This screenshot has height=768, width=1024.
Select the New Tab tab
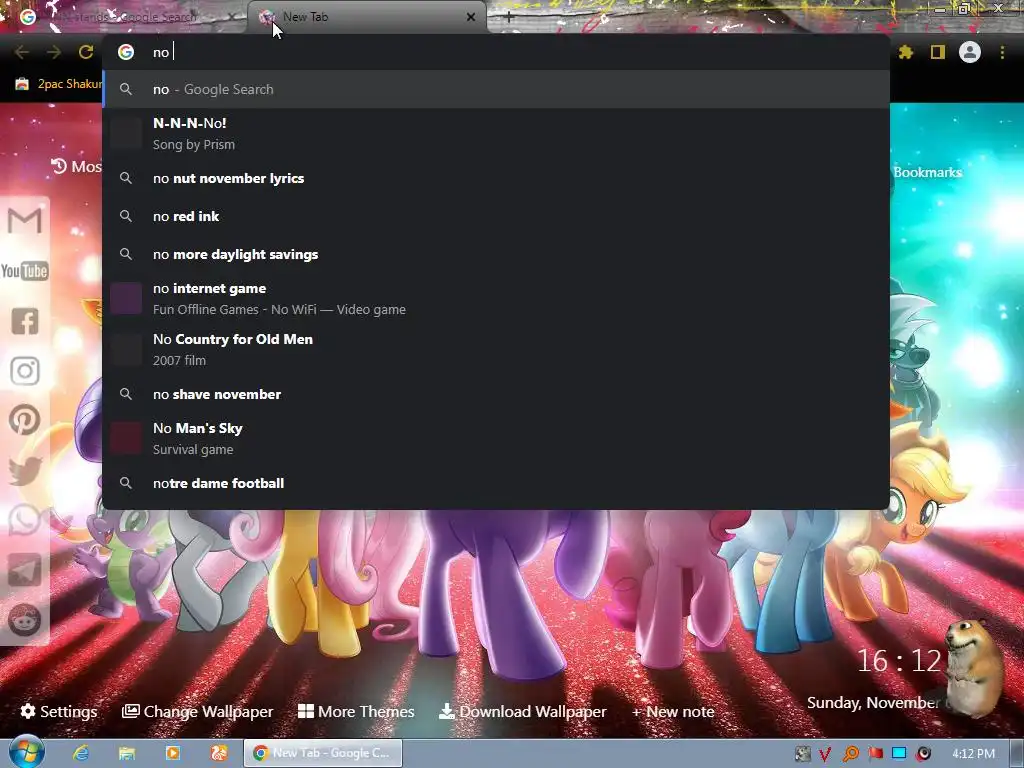[x=367, y=17]
